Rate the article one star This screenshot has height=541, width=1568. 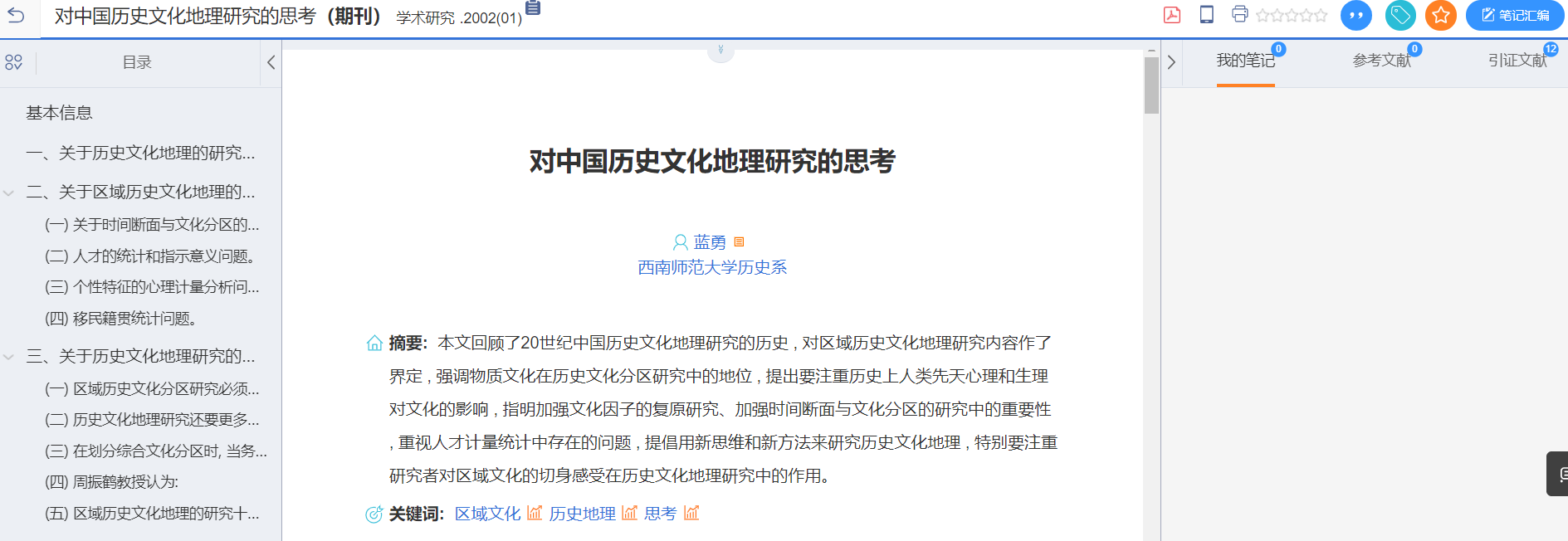click(x=1263, y=15)
